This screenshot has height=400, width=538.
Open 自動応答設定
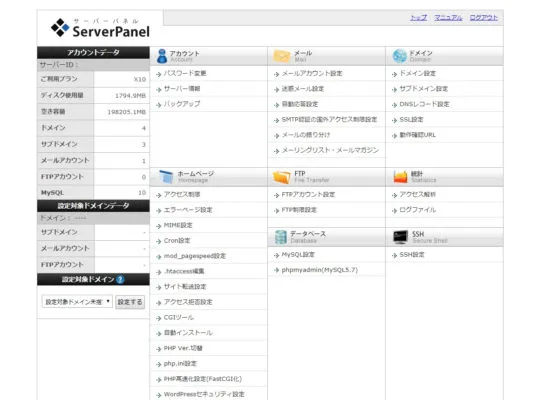tap(300, 104)
